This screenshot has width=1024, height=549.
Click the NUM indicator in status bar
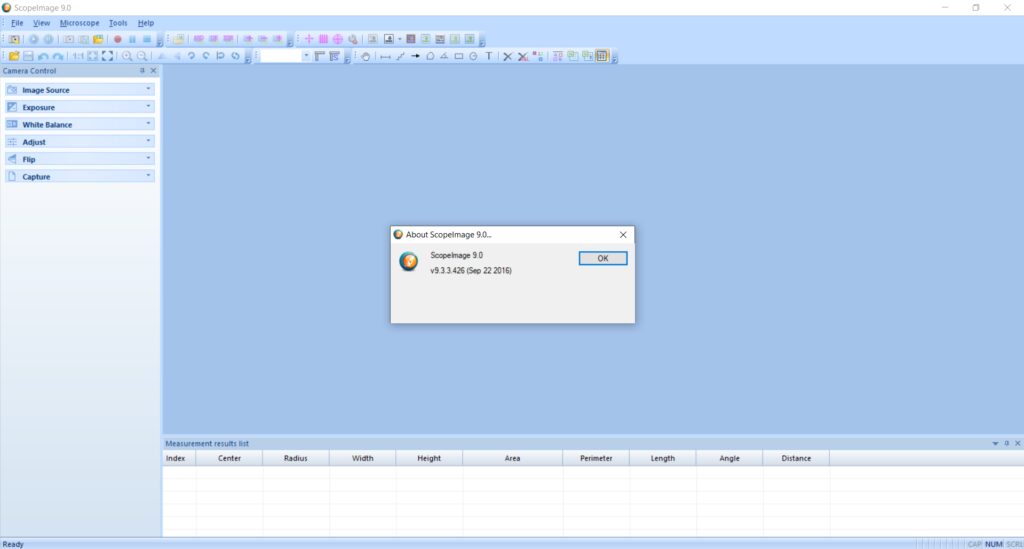(x=994, y=544)
